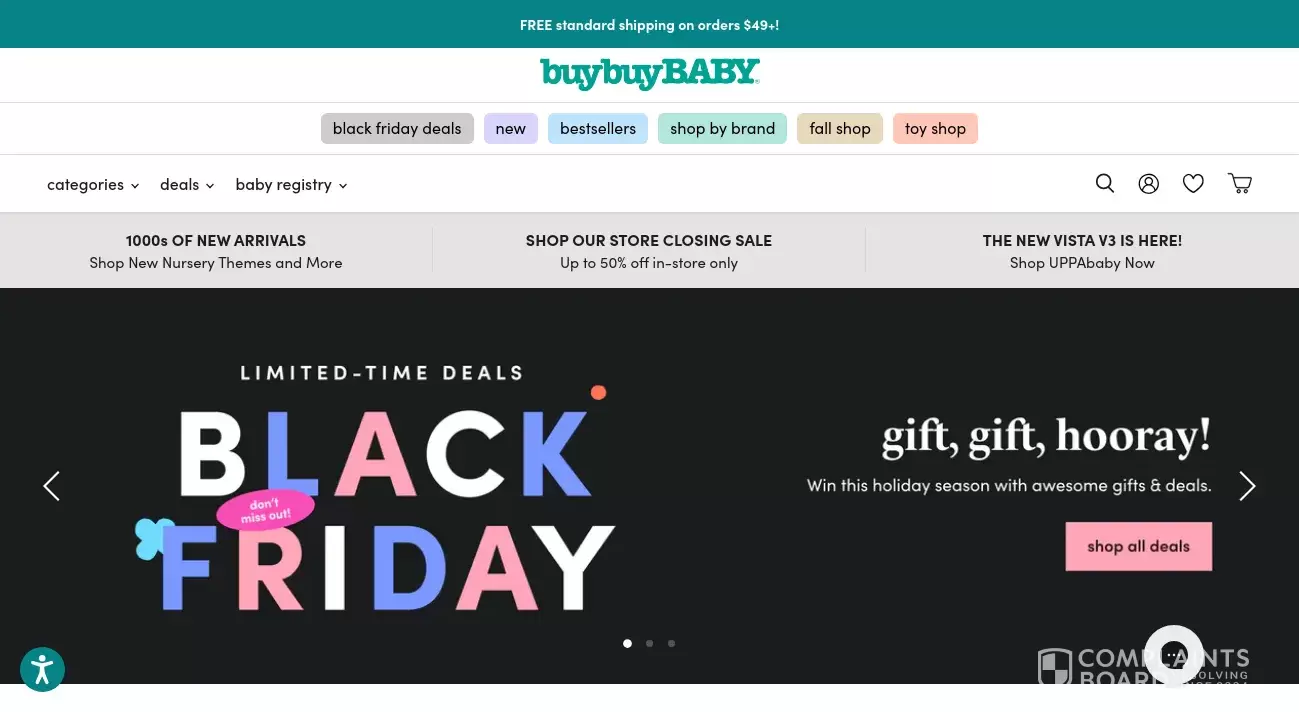Advance to next carousel slide arrow

point(1247,486)
